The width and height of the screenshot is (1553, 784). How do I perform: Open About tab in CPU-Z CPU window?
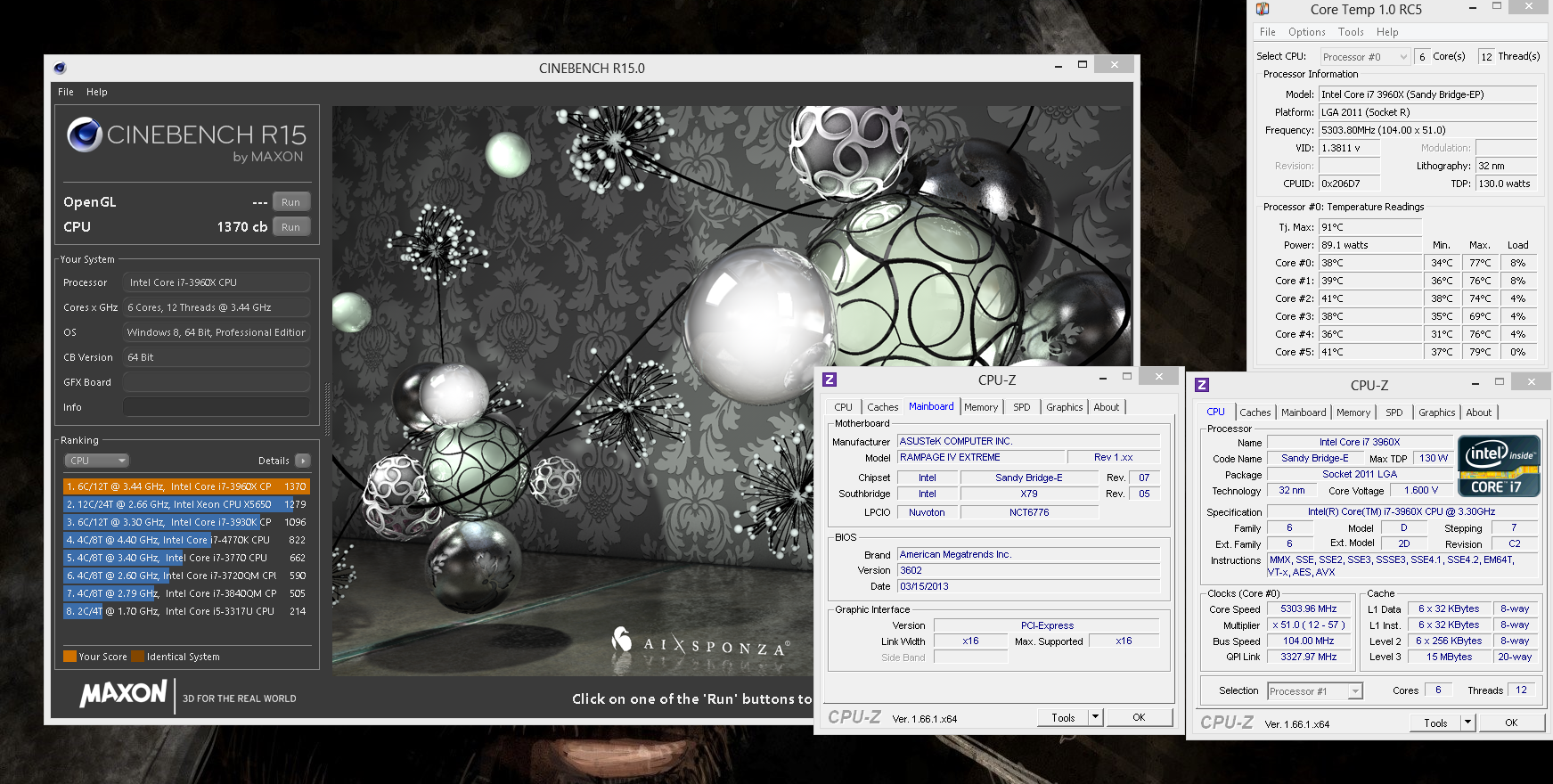tap(1479, 412)
